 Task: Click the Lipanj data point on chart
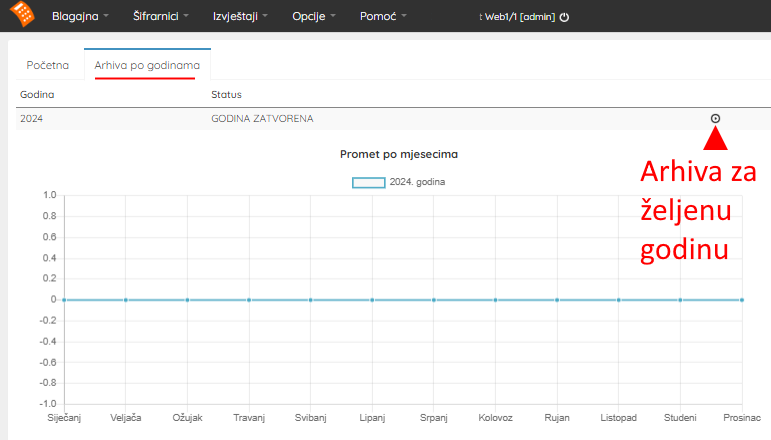[372, 300]
